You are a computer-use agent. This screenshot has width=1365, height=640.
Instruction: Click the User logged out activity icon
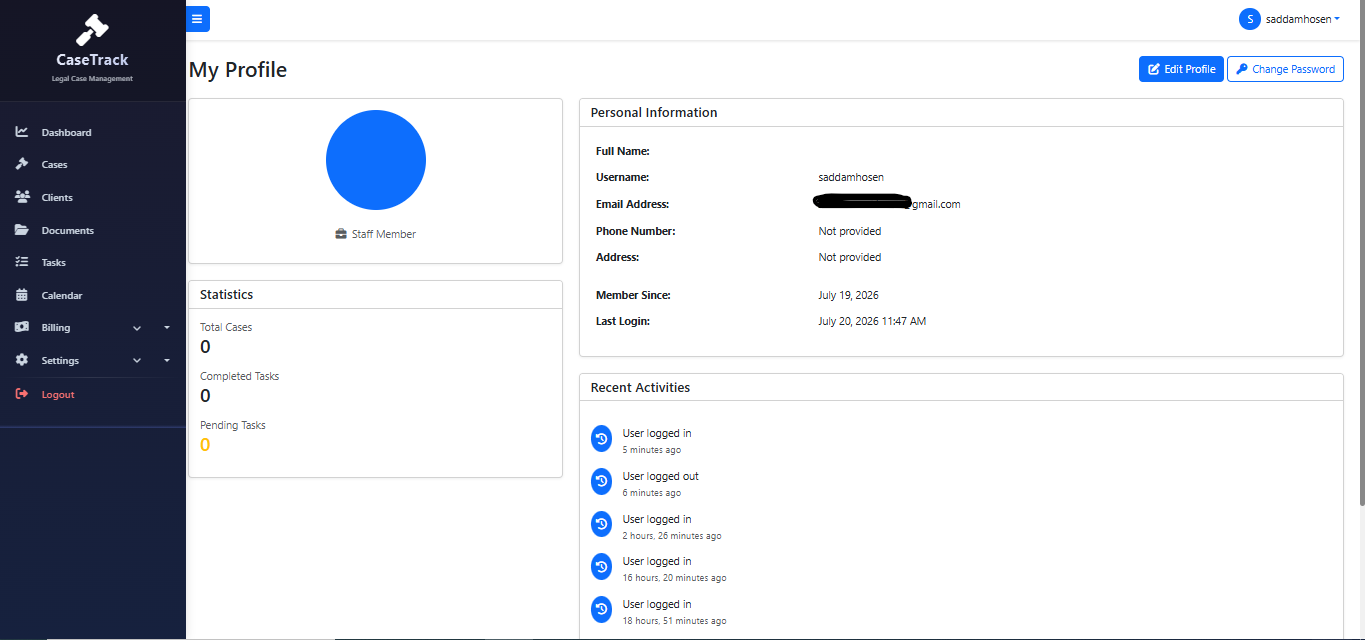pyautogui.click(x=601, y=481)
